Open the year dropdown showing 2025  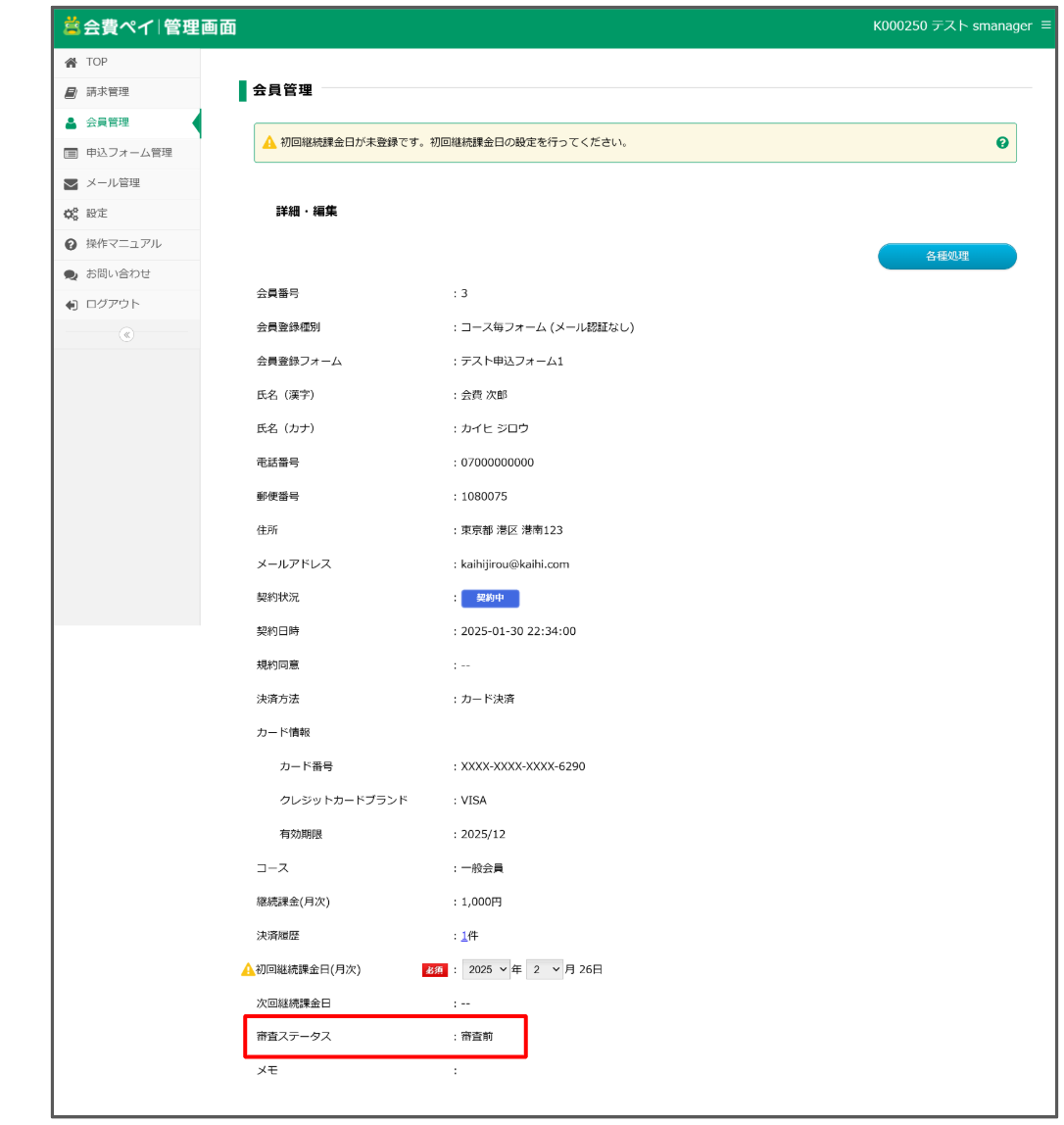point(487,969)
